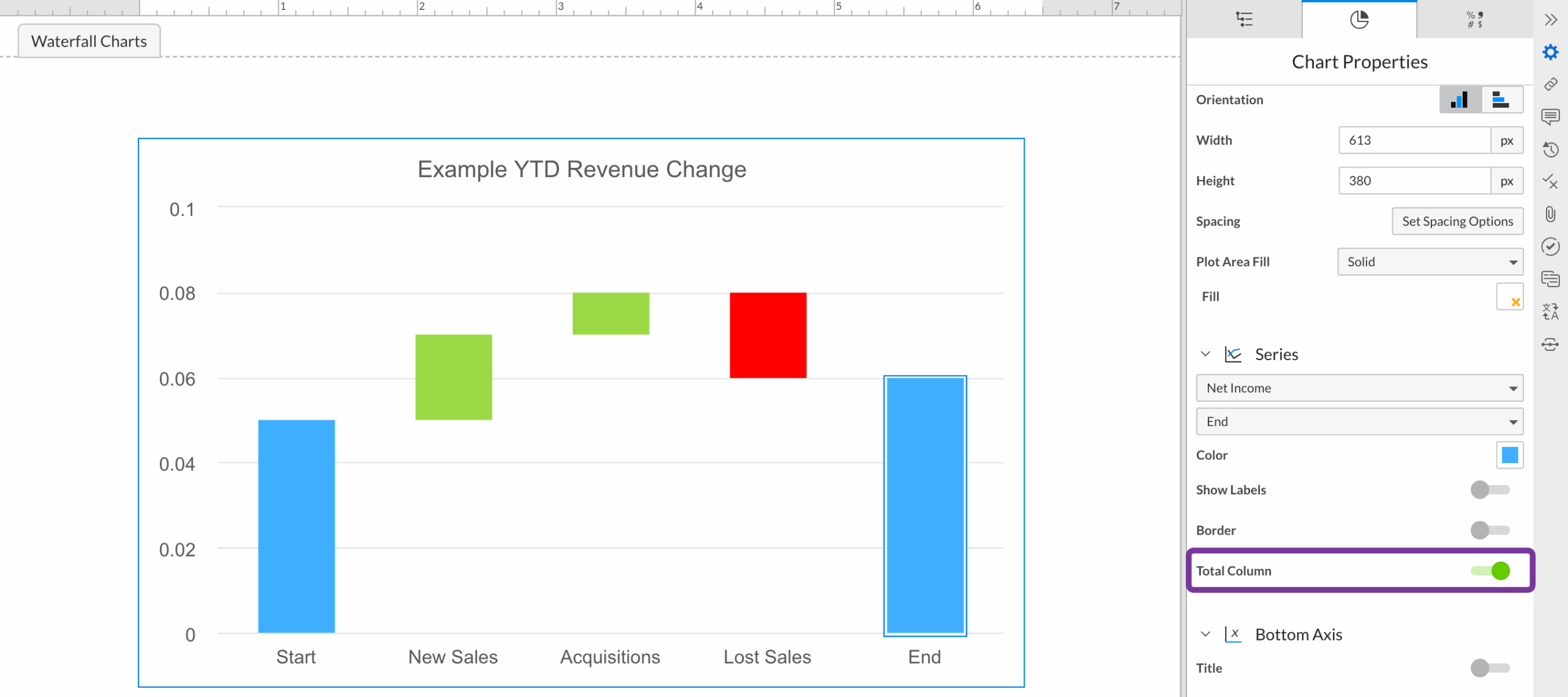The width and height of the screenshot is (1568, 697).
Task: Open the blue series Color swatch
Action: [x=1509, y=455]
